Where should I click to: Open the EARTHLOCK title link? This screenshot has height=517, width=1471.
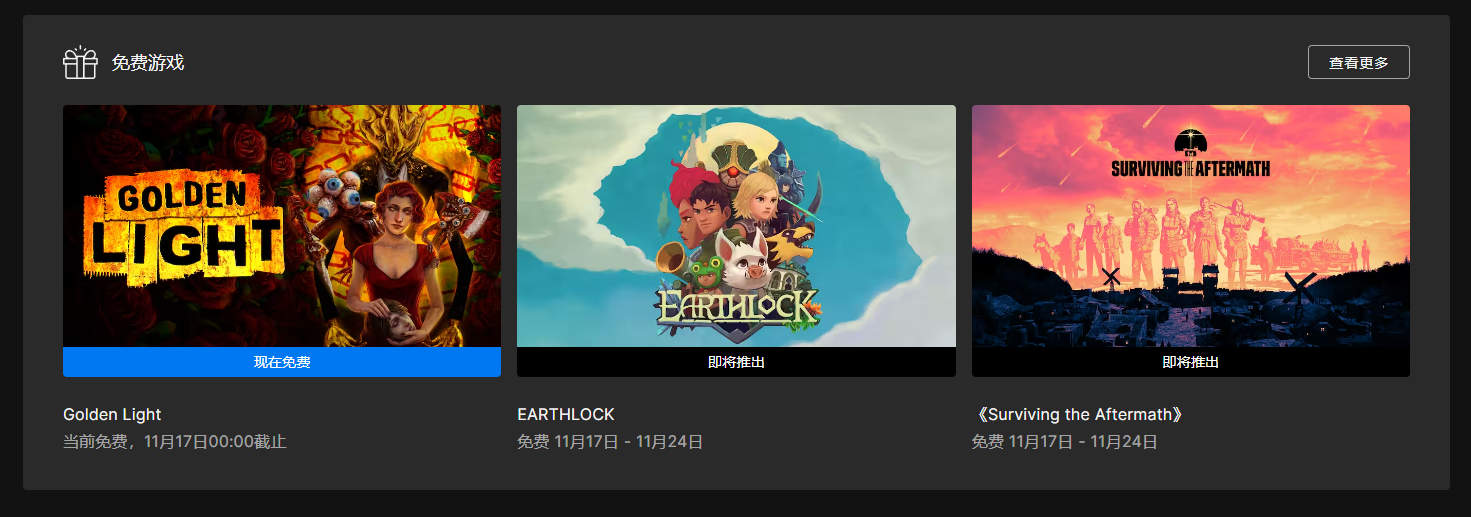[566, 414]
